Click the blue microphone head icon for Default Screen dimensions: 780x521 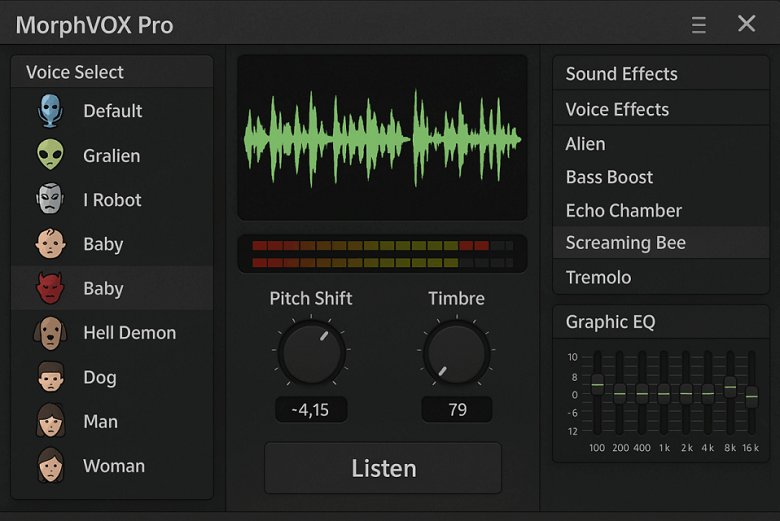50,110
